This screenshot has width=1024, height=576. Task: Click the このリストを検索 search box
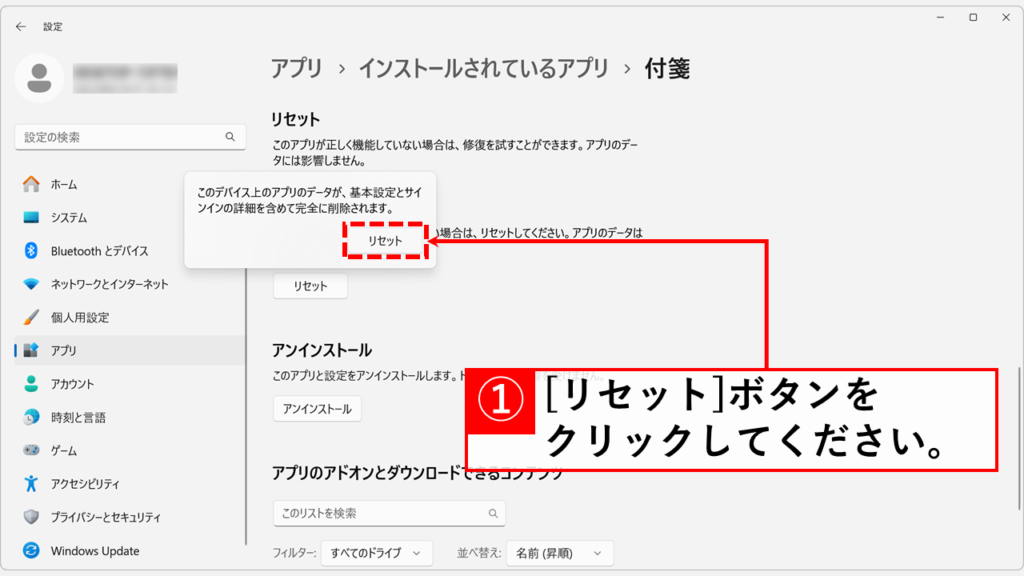tap(389, 513)
